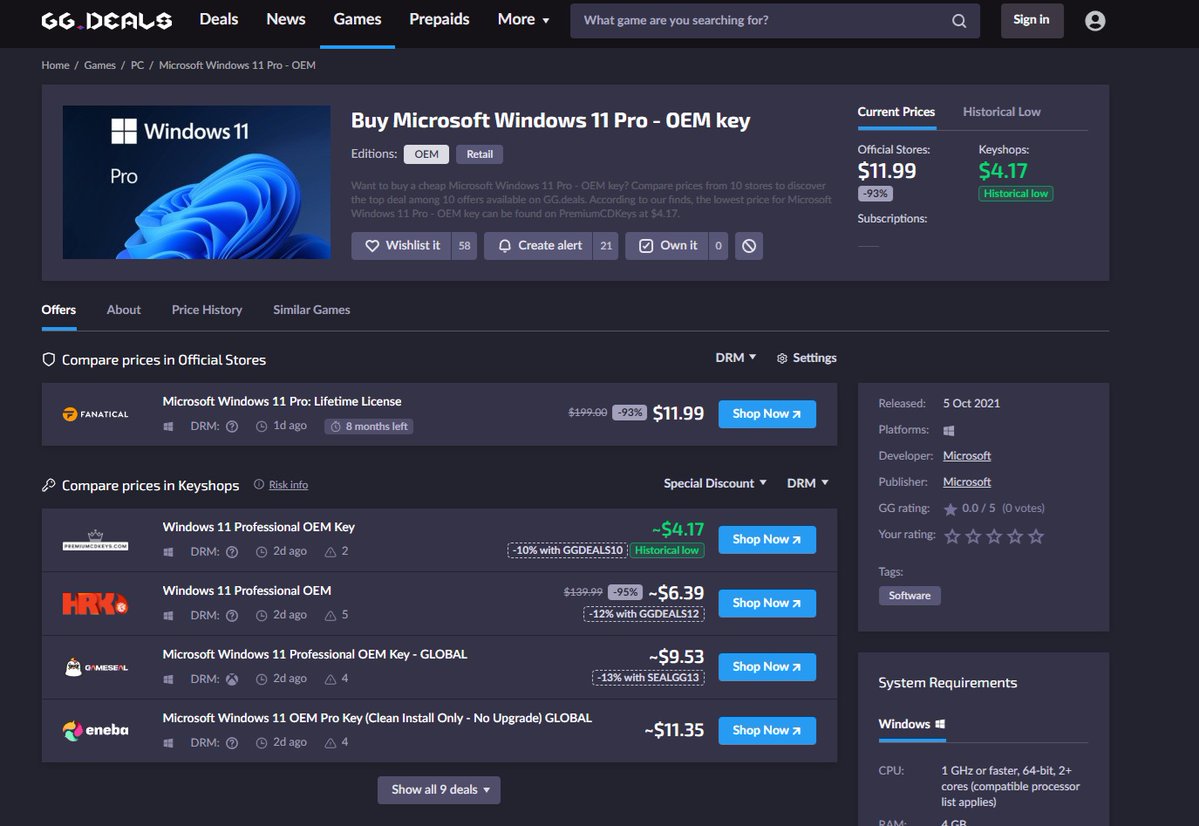Click Shop Now for Gameseal offer
Screen dimensions: 1199x826
[x=767, y=667]
